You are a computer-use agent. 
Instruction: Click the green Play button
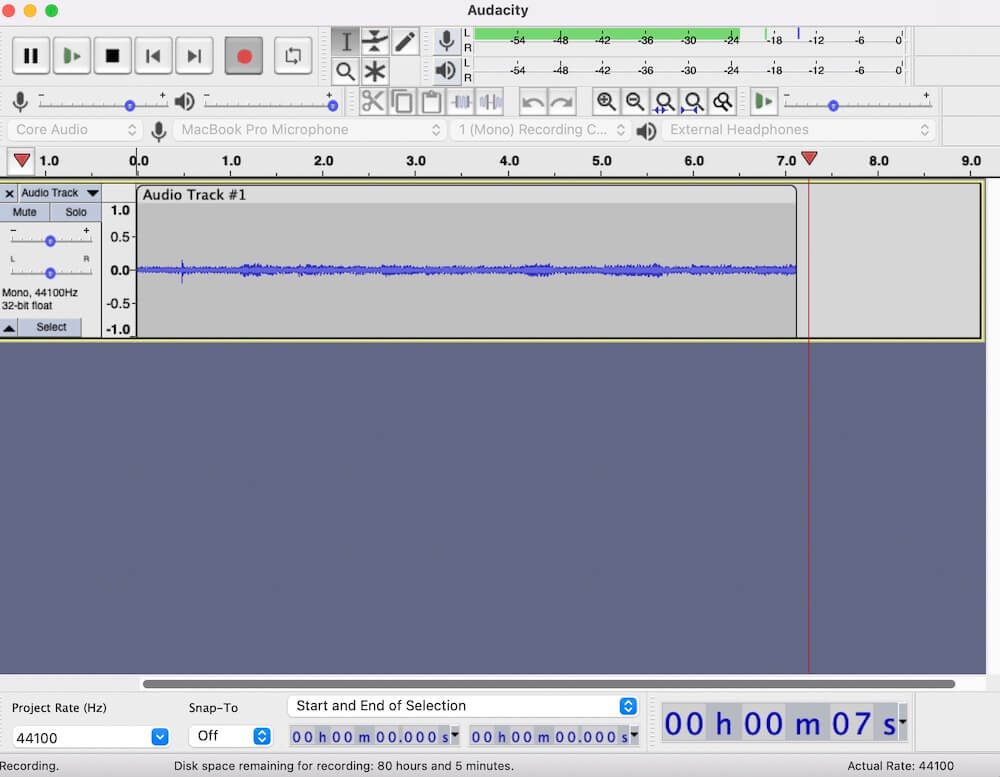click(x=71, y=56)
